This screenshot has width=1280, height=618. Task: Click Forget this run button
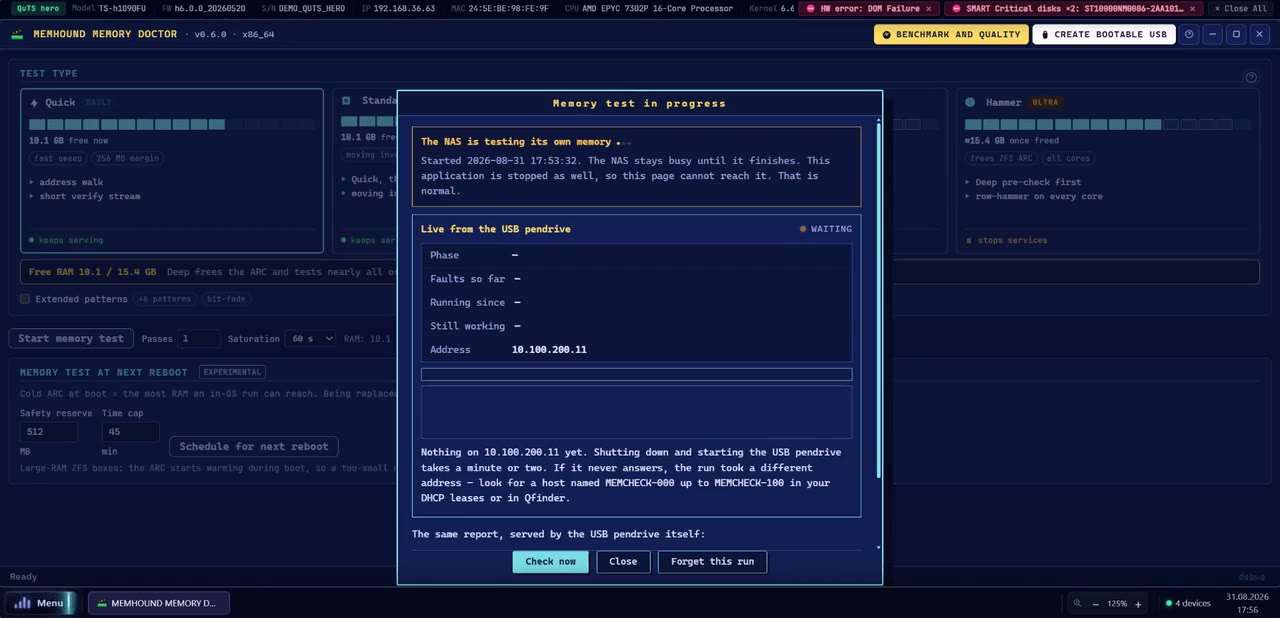click(713, 561)
